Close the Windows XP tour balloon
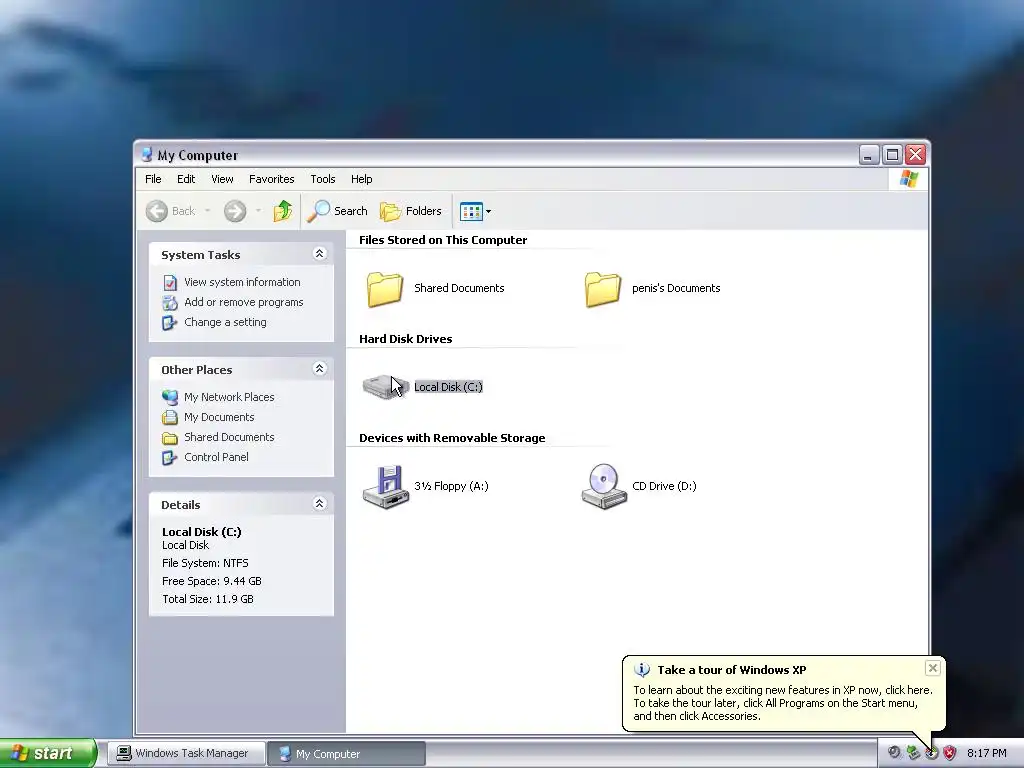Screen dimensions: 1024x768 point(933,667)
